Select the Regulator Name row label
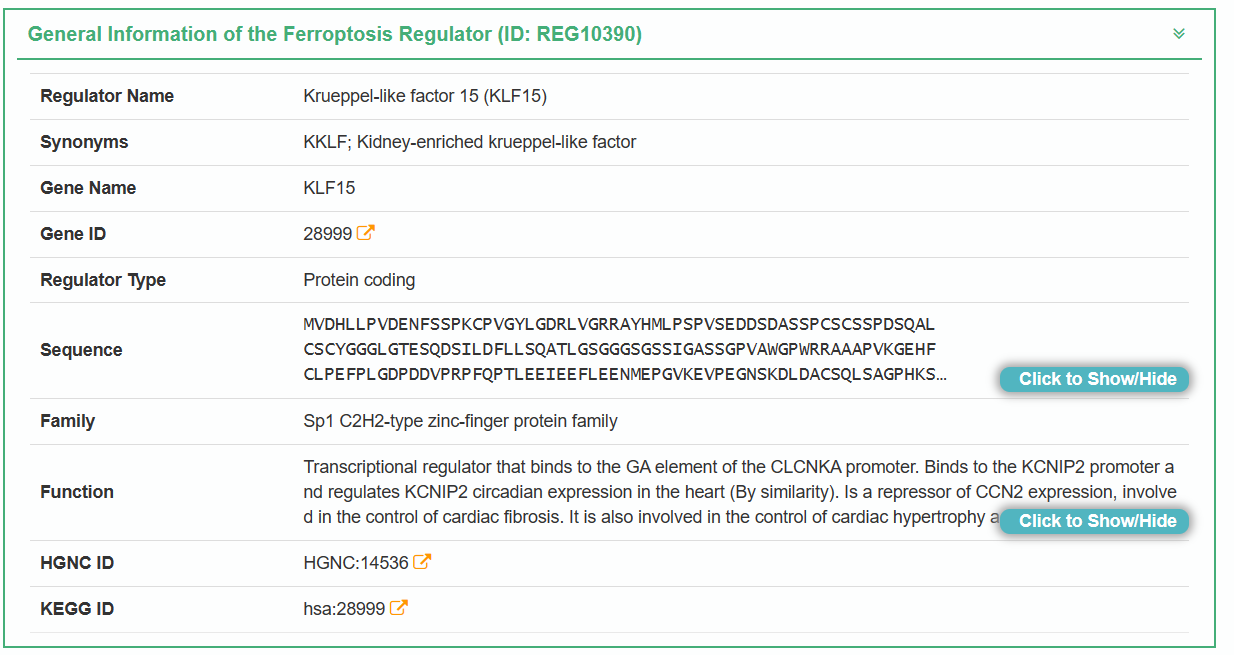This screenshot has width=1234, height=655. pos(107,96)
